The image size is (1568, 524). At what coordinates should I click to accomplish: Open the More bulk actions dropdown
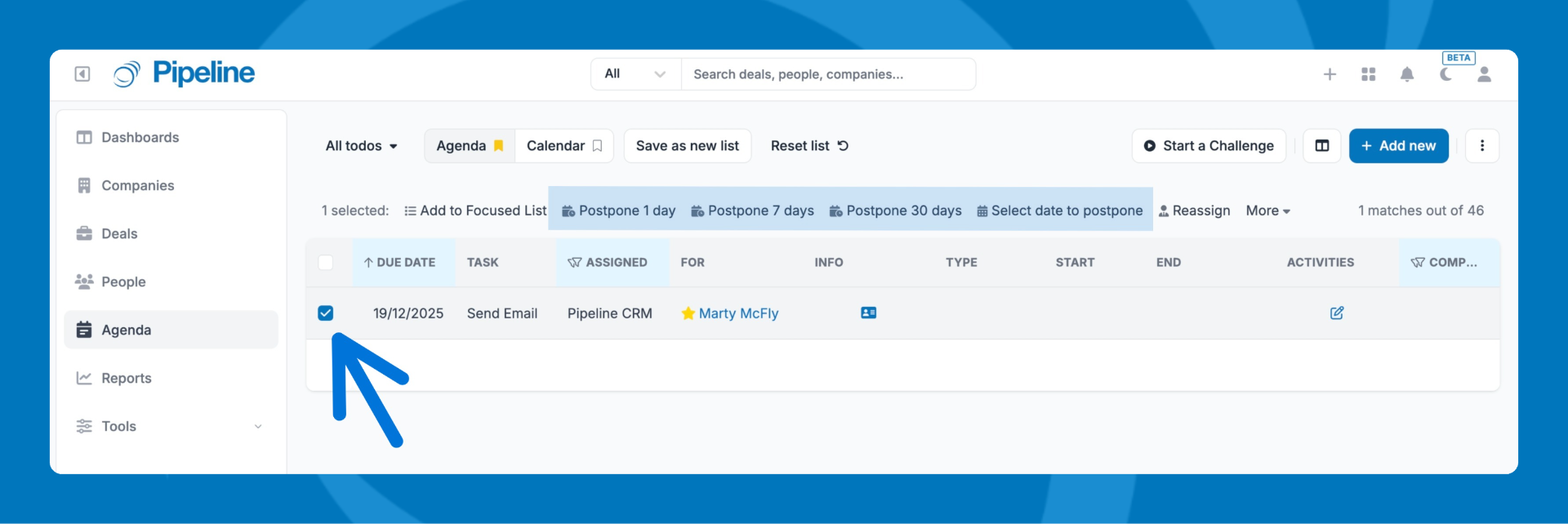[x=1267, y=211]
